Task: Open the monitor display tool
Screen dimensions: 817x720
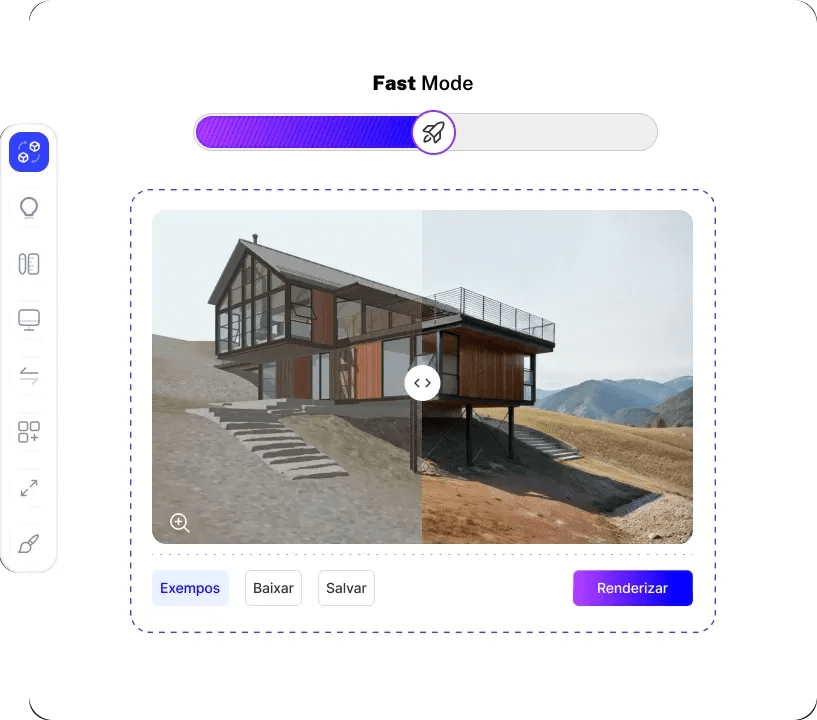Action: tap(29, 320)
